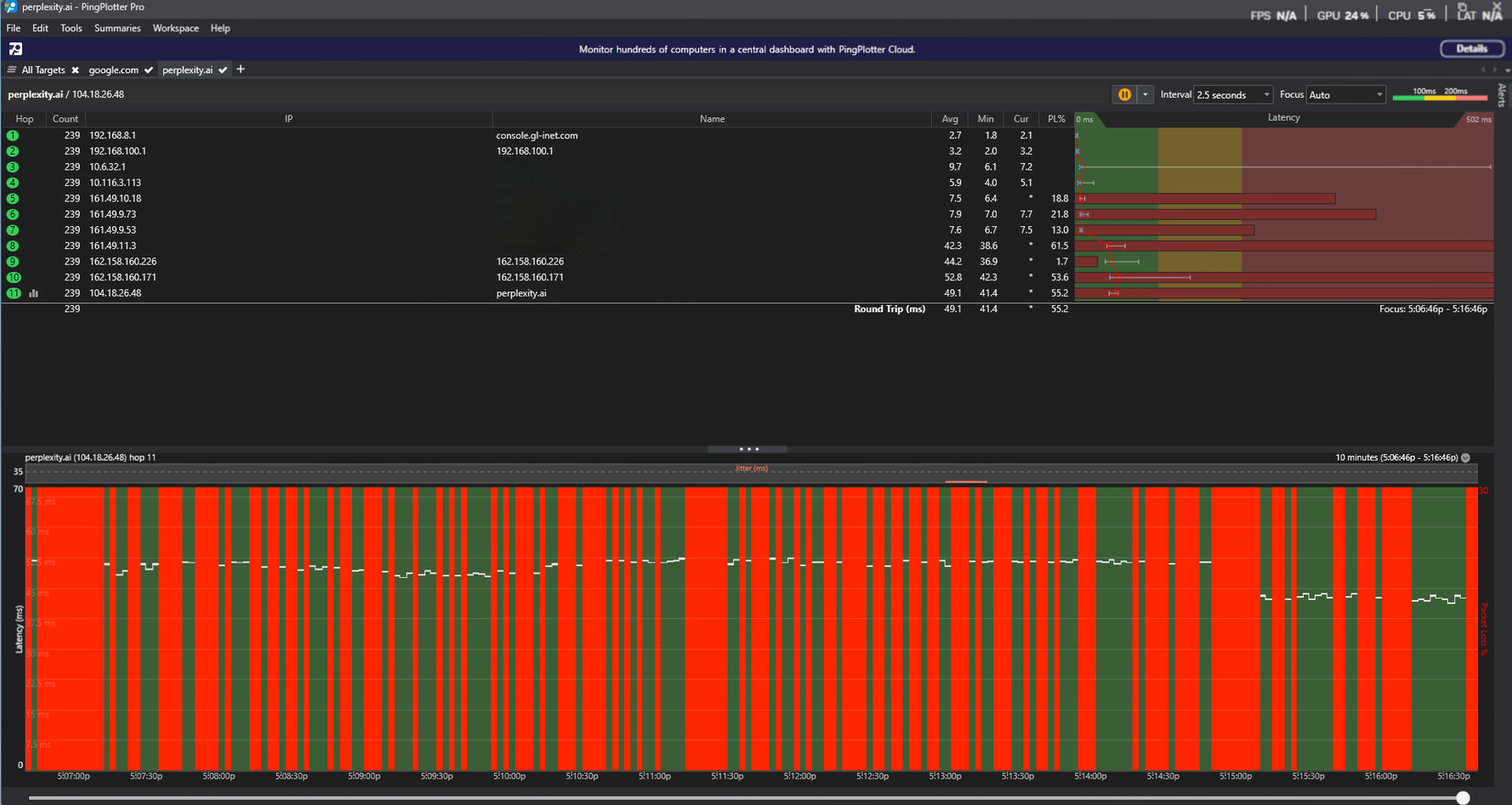Click the three-dot panel splitter handle
The image size is (1512, 805).
(x=749, y=449)
